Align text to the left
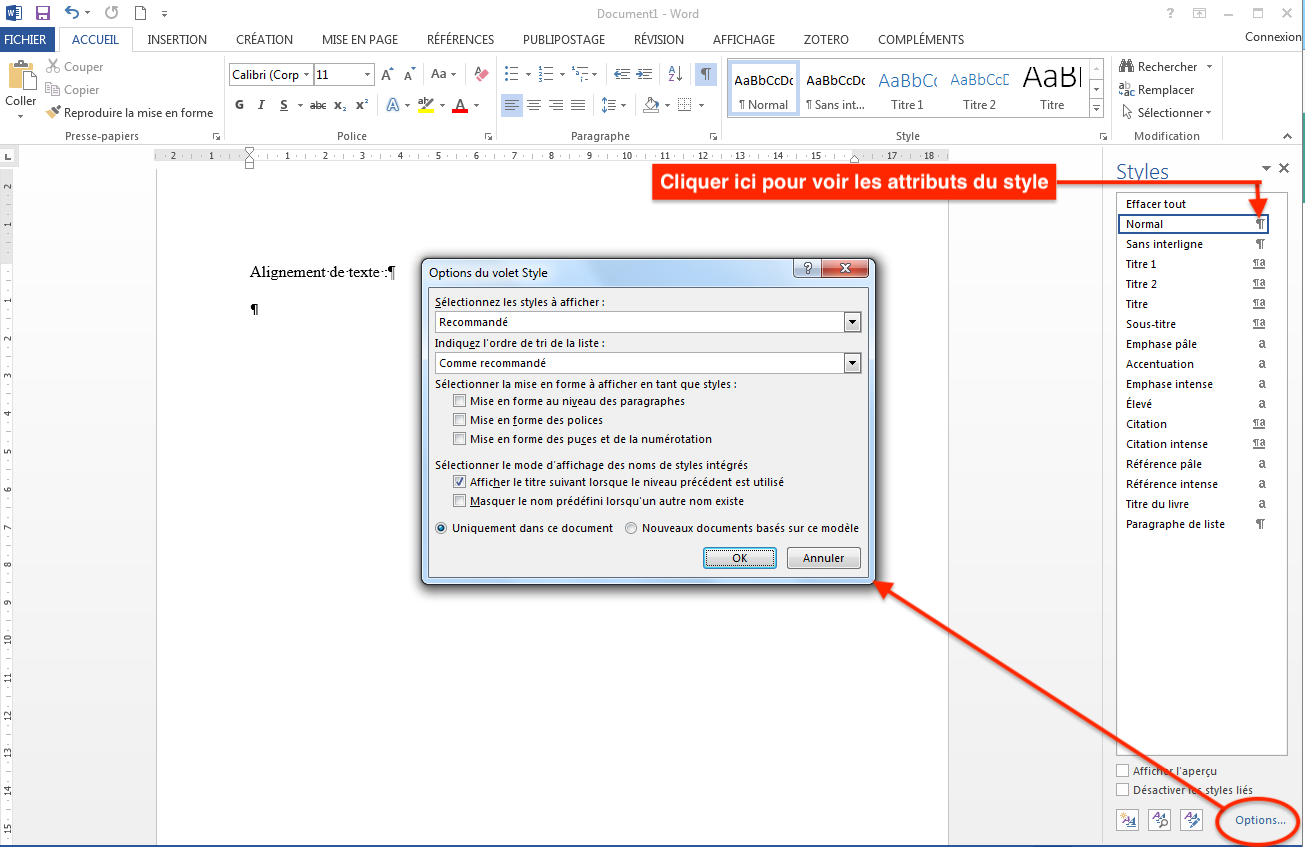 [512, 105]
